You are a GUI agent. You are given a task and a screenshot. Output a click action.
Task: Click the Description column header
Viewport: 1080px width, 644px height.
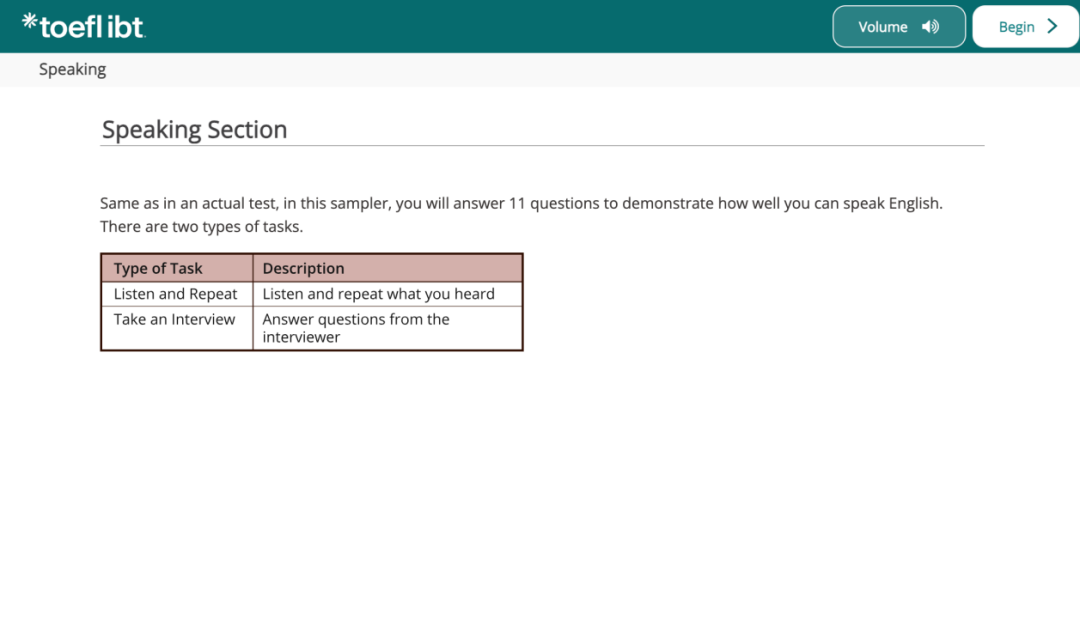(x=303, y=268)
